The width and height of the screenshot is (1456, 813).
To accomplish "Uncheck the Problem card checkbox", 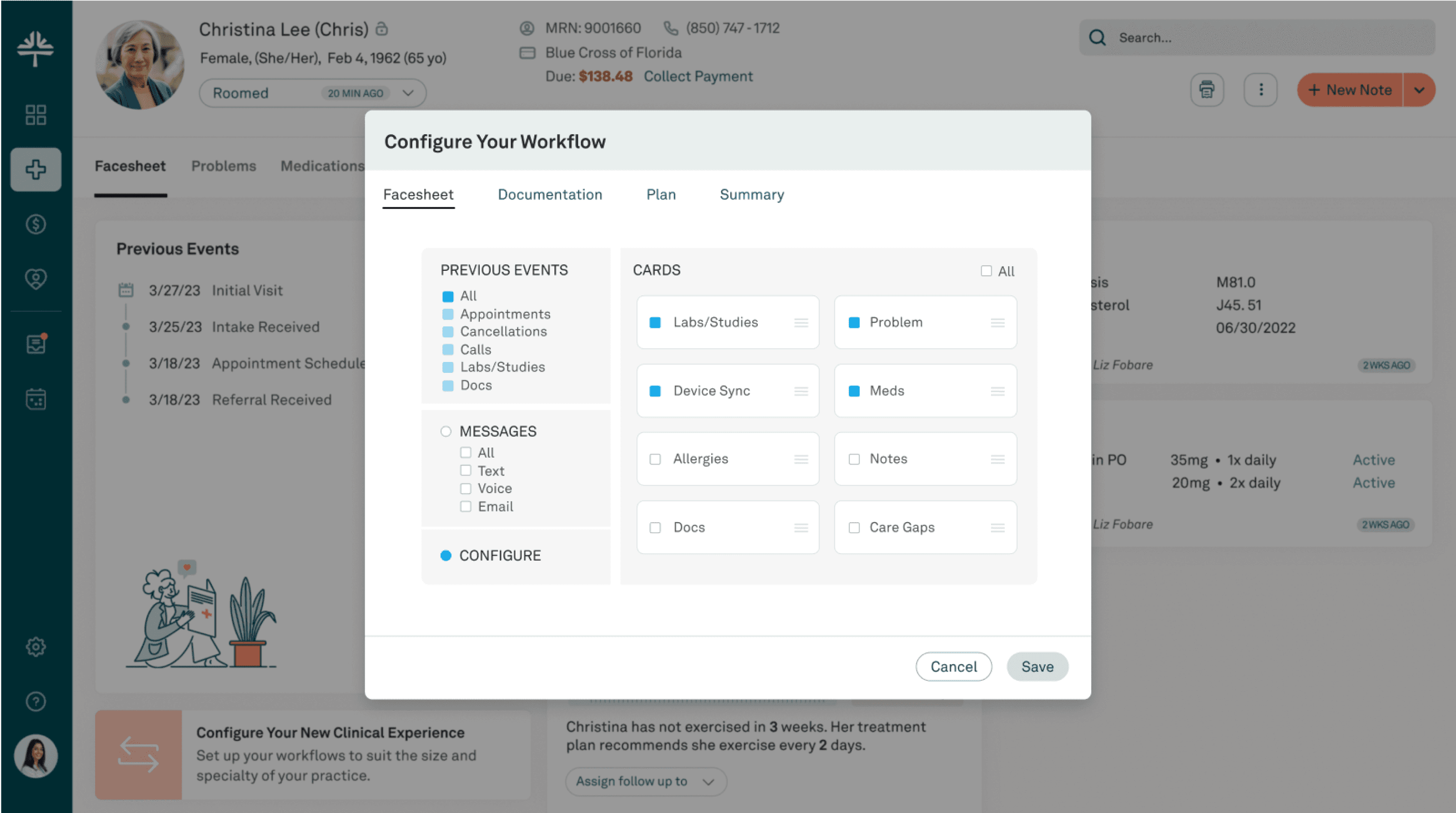I will 854,322.
